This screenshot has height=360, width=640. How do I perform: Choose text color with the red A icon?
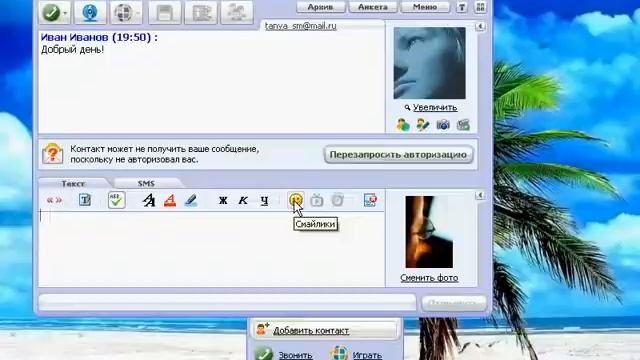pos(170,200)
